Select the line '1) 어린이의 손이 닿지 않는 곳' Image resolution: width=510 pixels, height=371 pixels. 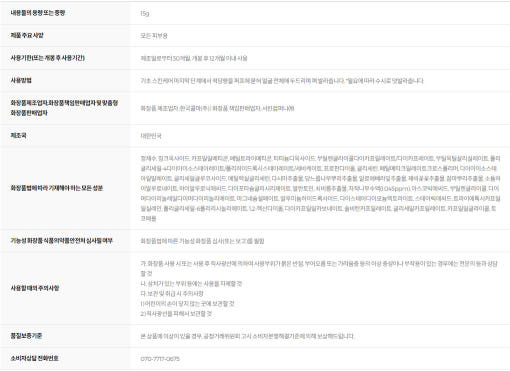[187, 304]
